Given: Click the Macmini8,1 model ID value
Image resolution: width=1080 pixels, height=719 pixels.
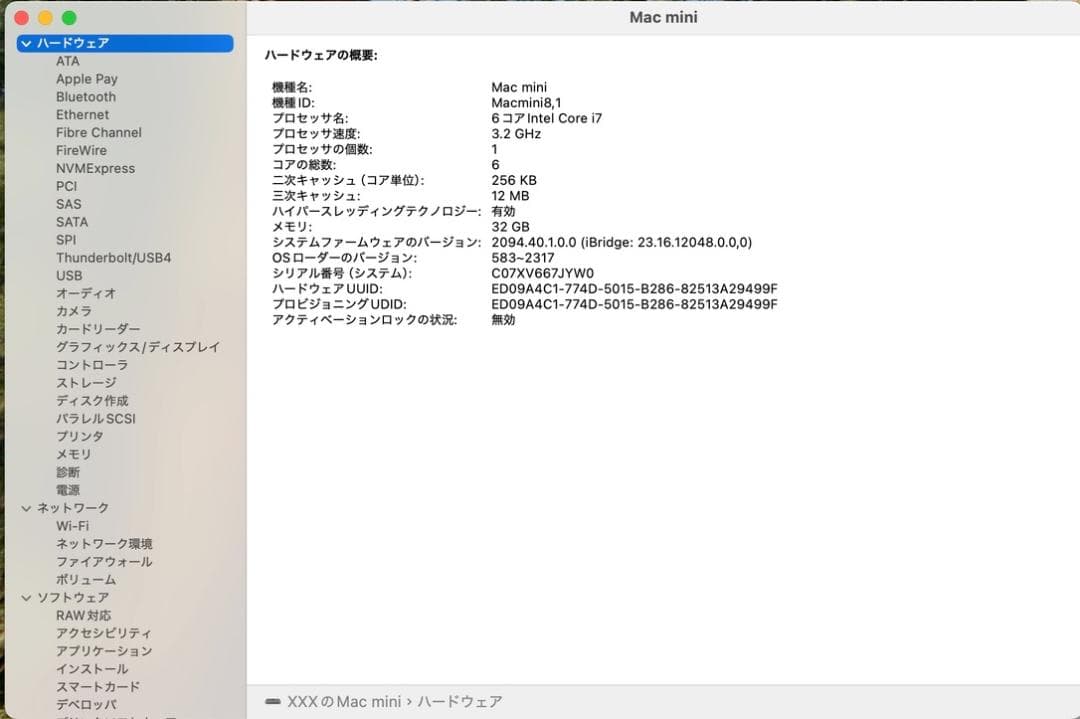Looking at the screenshot, I should tap(526, 103).
